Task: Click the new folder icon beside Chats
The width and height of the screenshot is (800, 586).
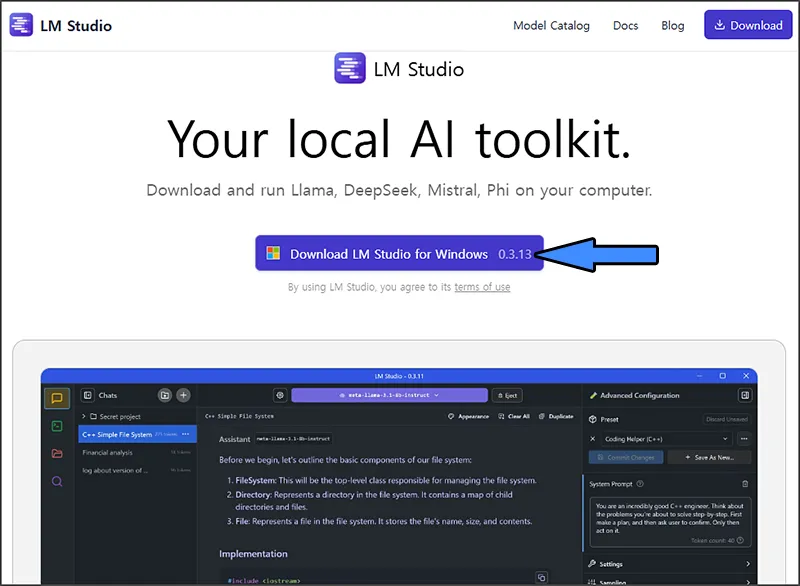Action: pos(164,395)
